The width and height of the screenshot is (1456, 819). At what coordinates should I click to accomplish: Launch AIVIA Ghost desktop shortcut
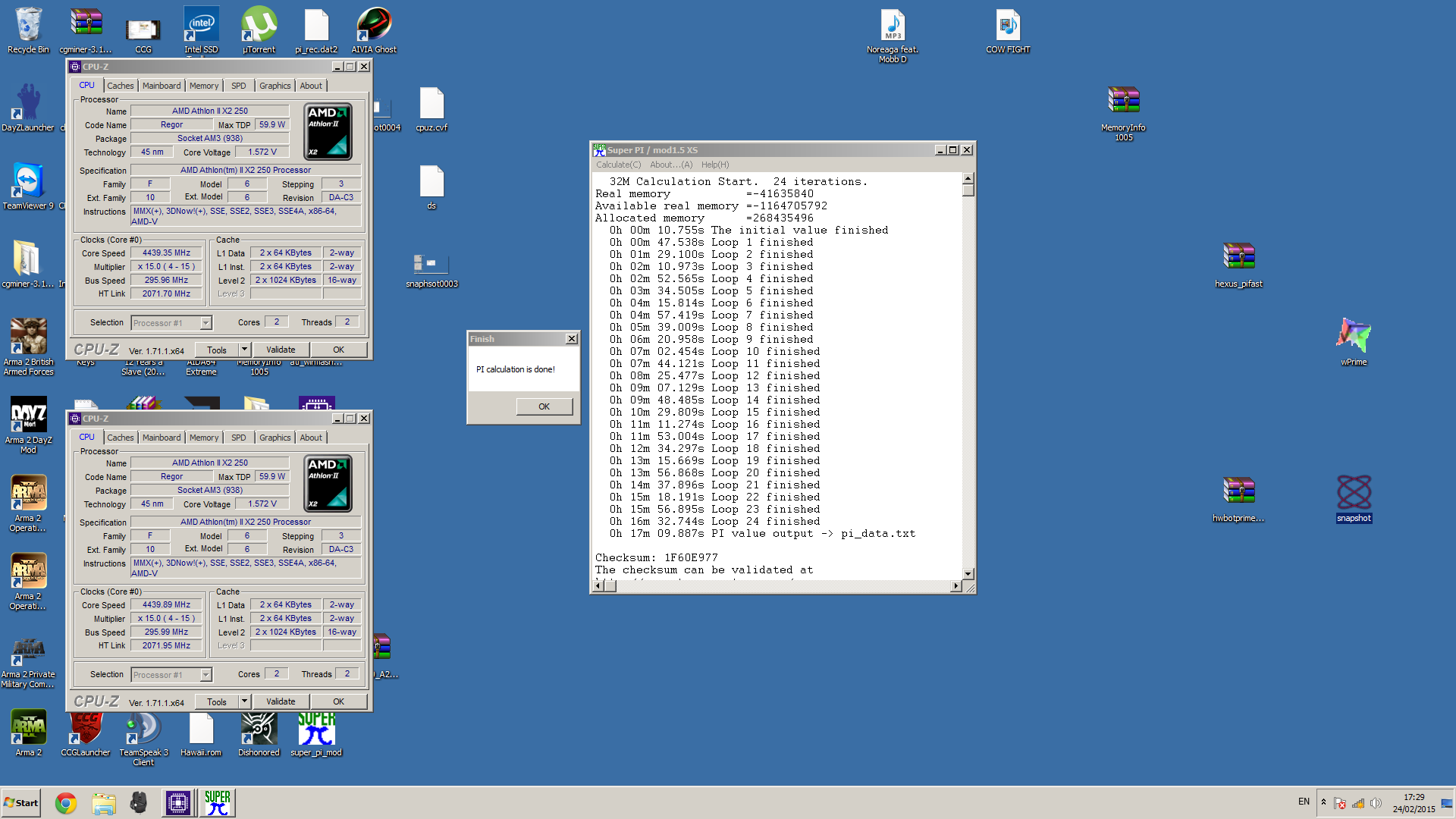tap(374, 30)
